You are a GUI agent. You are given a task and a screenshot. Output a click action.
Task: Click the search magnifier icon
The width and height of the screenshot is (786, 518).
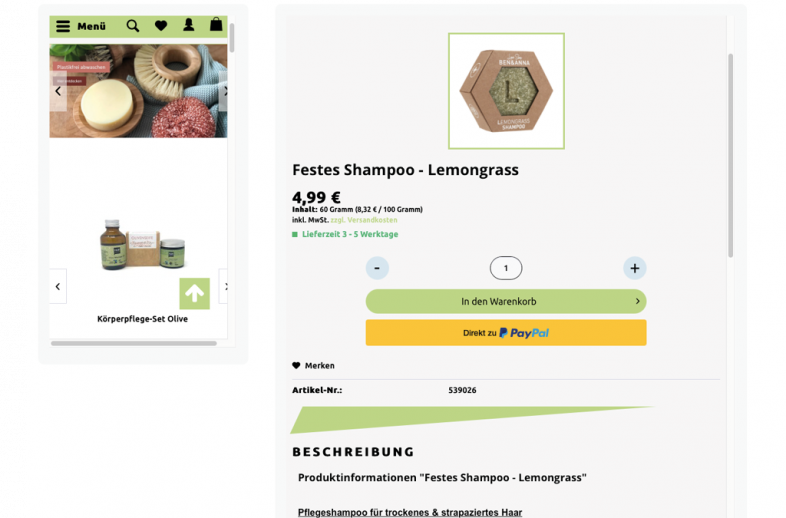tap(133, 26)
